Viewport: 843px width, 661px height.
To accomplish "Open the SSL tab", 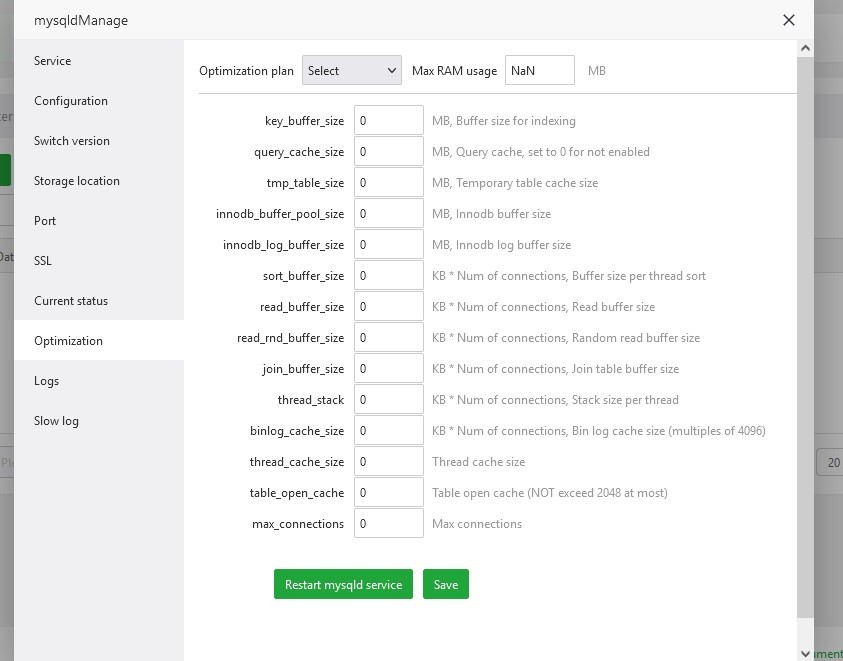I will (x=43, y=261).
